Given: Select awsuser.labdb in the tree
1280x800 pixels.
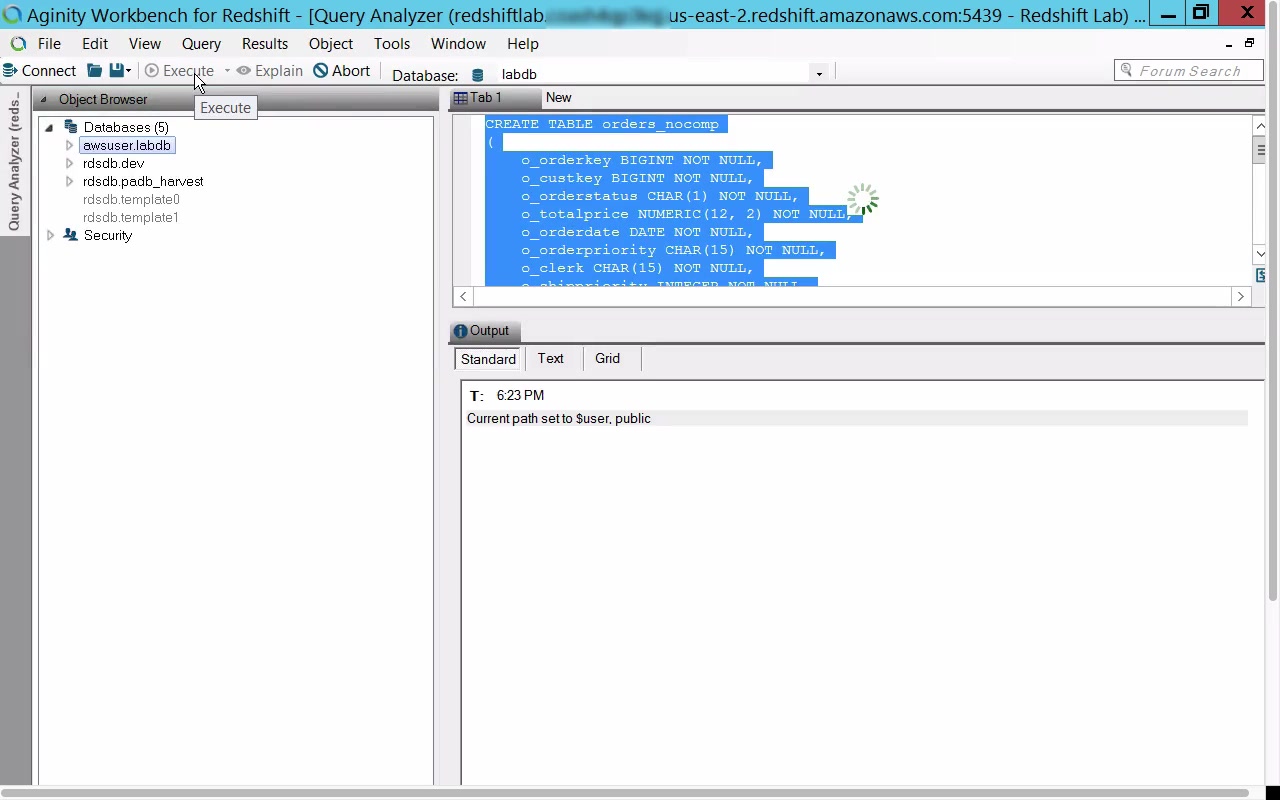Looking at the screenshot, I should [127, 146].
